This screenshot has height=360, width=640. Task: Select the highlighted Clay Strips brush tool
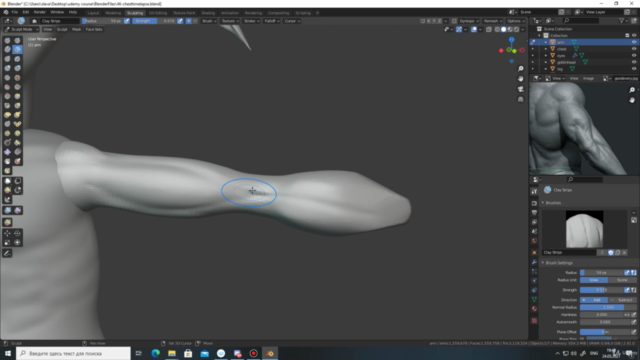tap(17, 49)
